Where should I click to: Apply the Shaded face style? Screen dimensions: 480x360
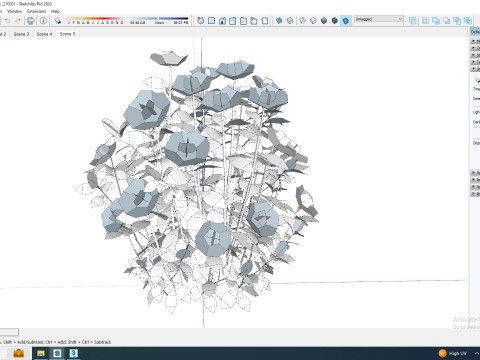click(324, 21)
